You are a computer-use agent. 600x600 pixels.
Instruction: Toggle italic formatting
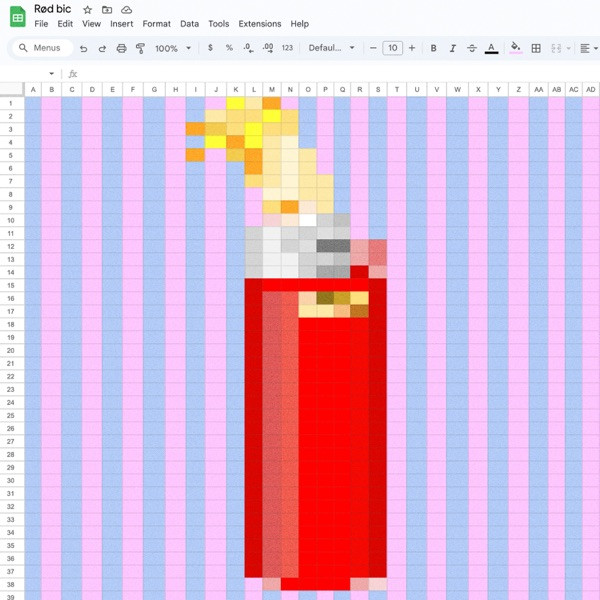pyautogui.click(x=452, y=48)
